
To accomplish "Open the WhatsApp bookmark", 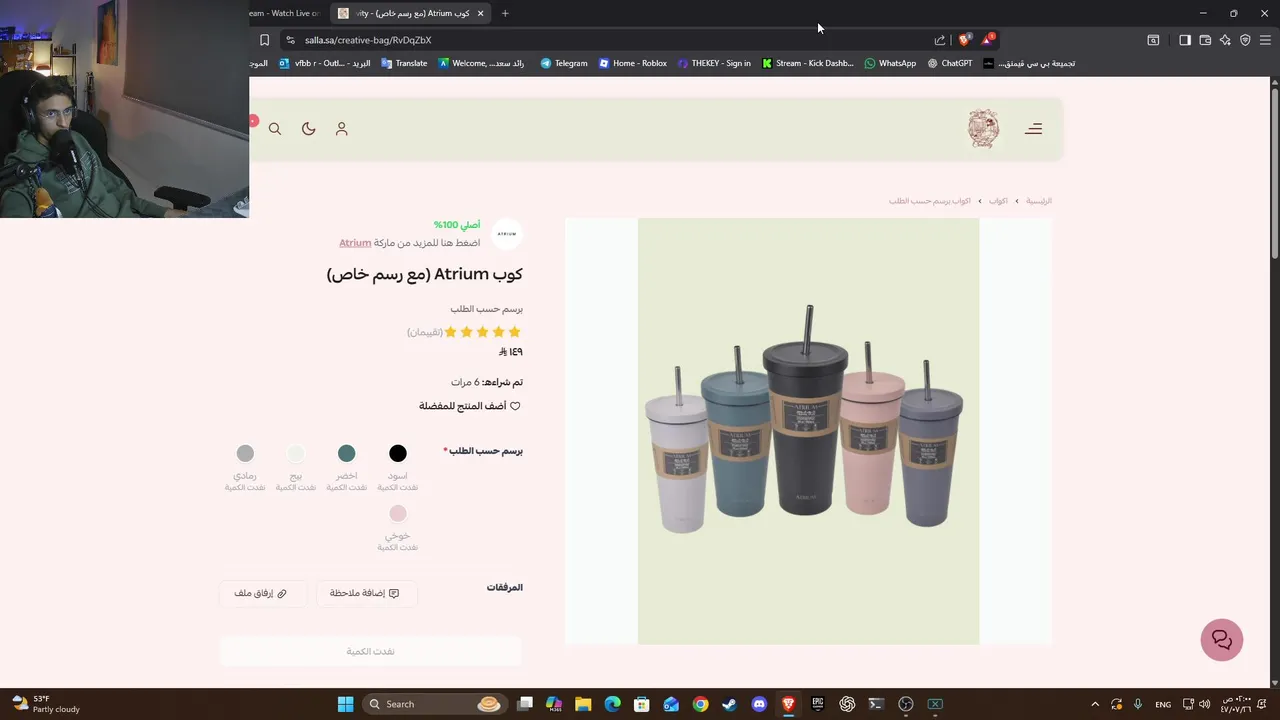I will coord(890,63).
